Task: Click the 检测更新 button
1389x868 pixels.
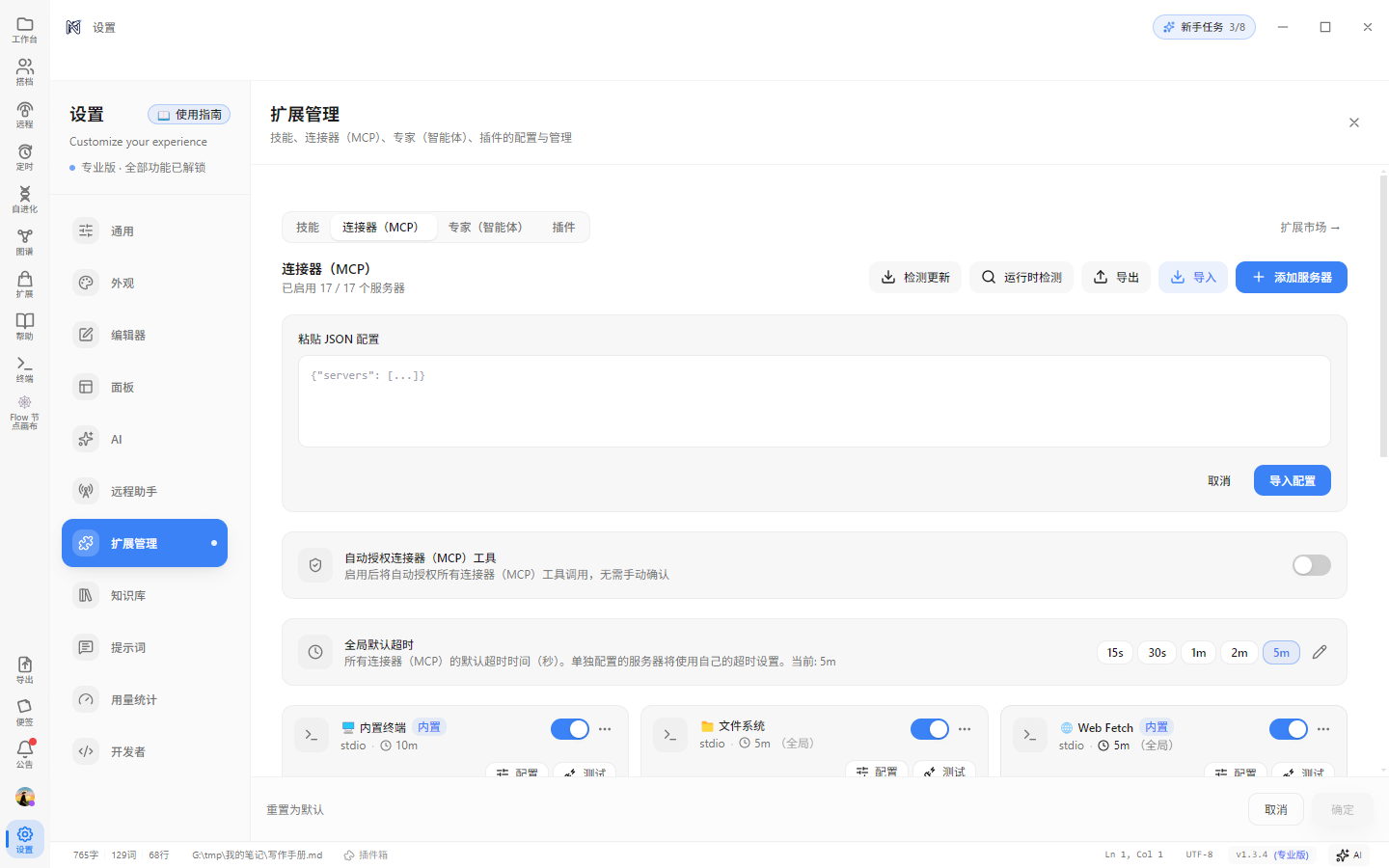Action: click(915, 278)
